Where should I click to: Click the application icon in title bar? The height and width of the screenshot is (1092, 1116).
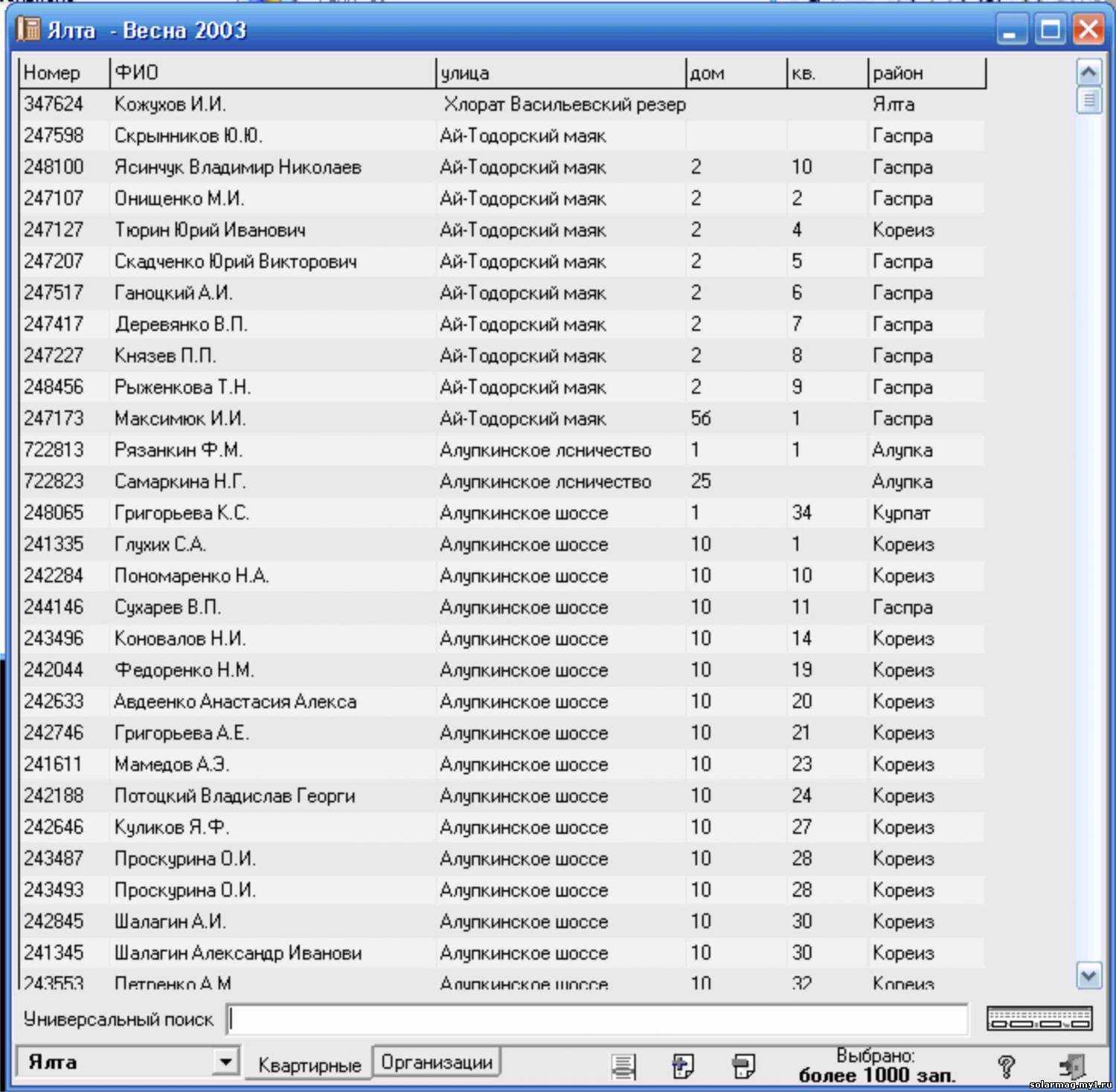click(x=28, y=30)
